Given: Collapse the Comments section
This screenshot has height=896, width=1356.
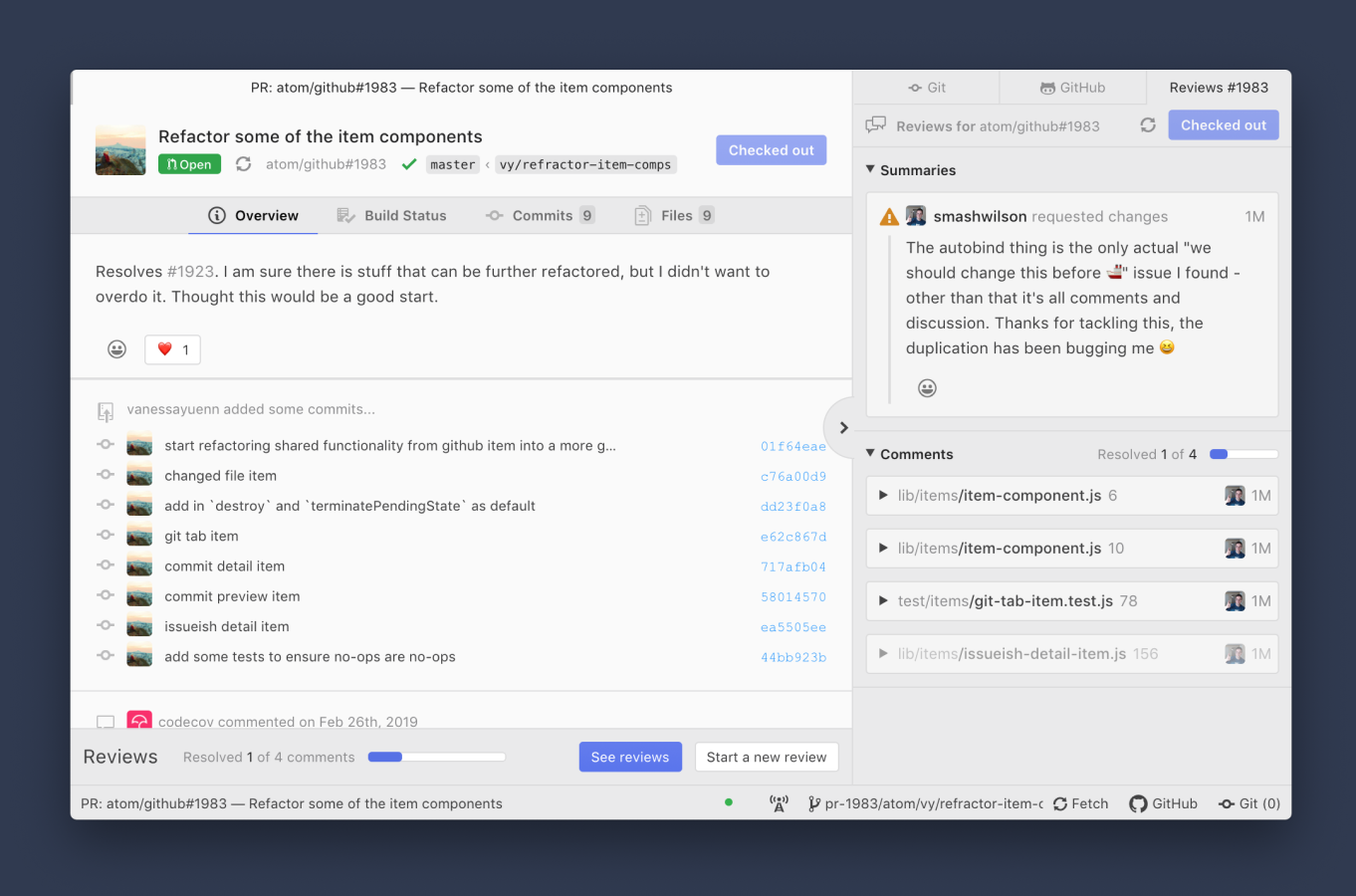Looking at the screenshot, I should [871, 454].
